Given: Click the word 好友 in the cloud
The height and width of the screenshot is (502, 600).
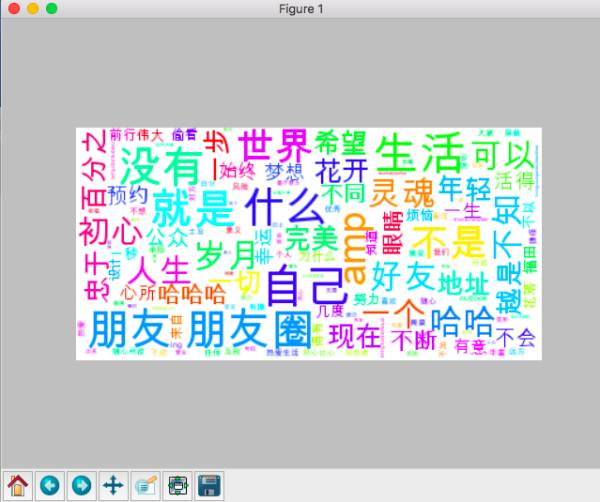Looking at the screenshot, I should (403, 275).
